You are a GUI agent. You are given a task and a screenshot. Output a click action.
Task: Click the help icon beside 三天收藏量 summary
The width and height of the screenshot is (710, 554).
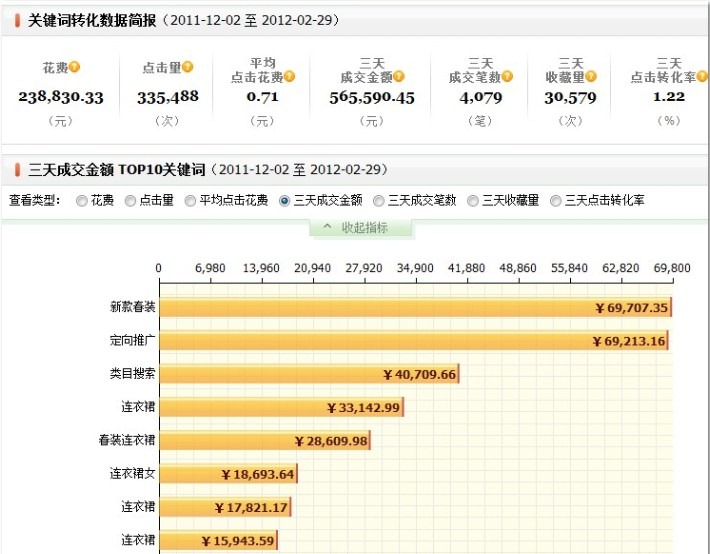coord(591,77)
